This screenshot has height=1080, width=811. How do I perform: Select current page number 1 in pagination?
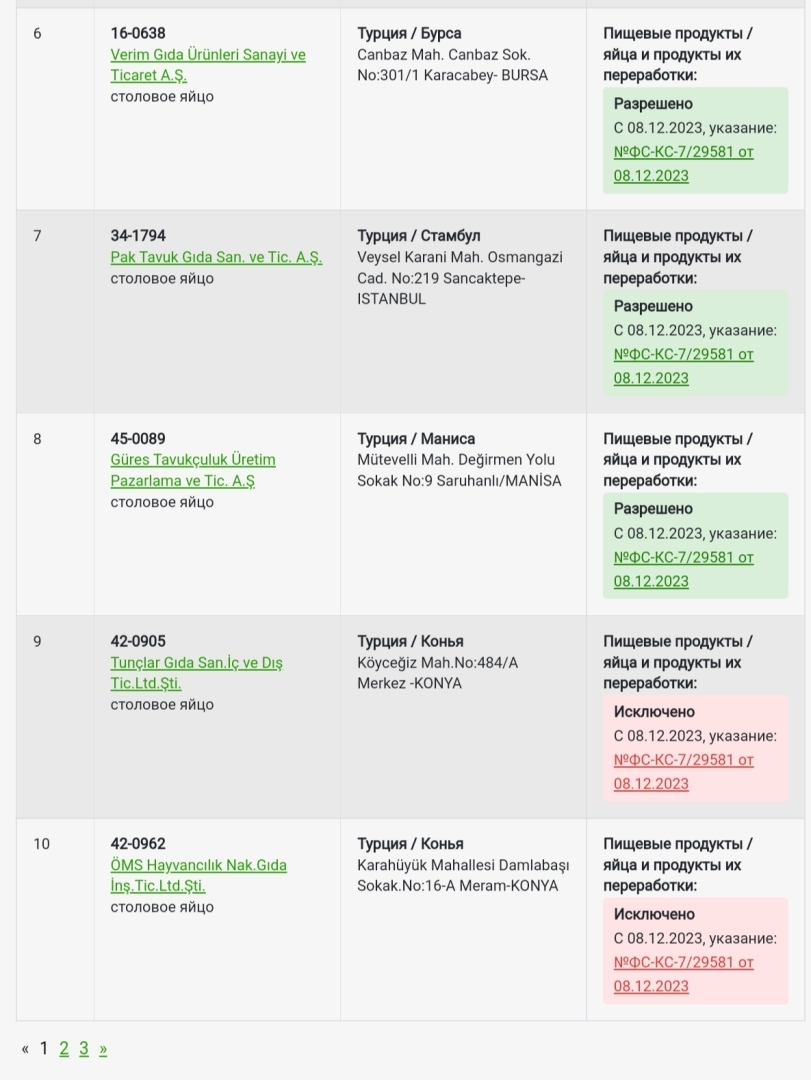click(x=44, y=1048)
